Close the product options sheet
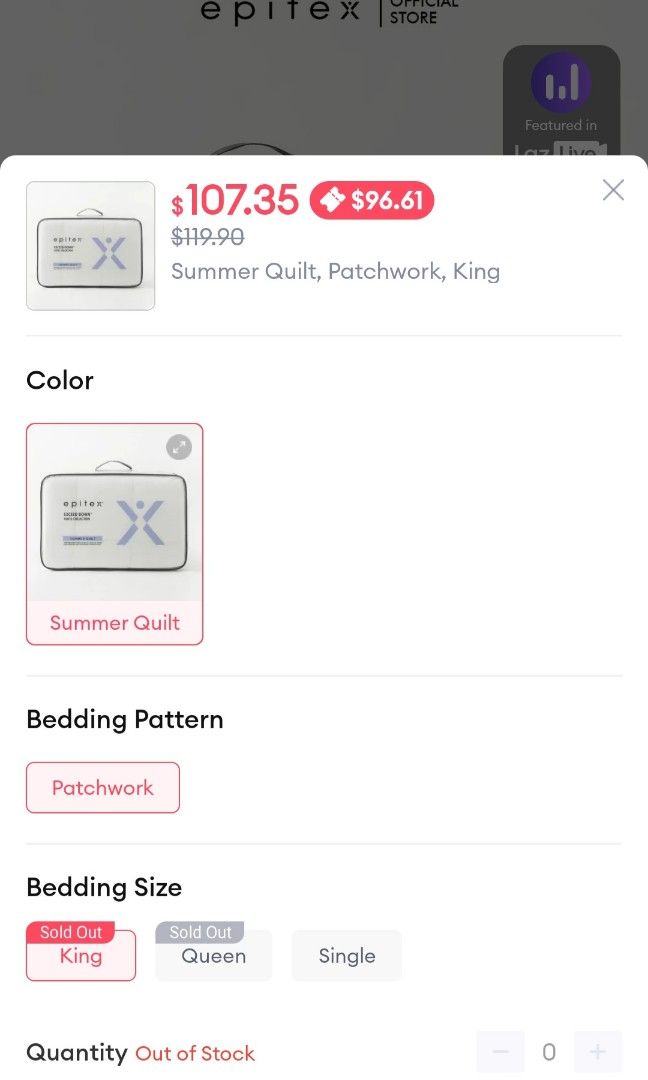The width and height of the screenshot is (648, 1080). pyautogui.click(x=613, y=189)
